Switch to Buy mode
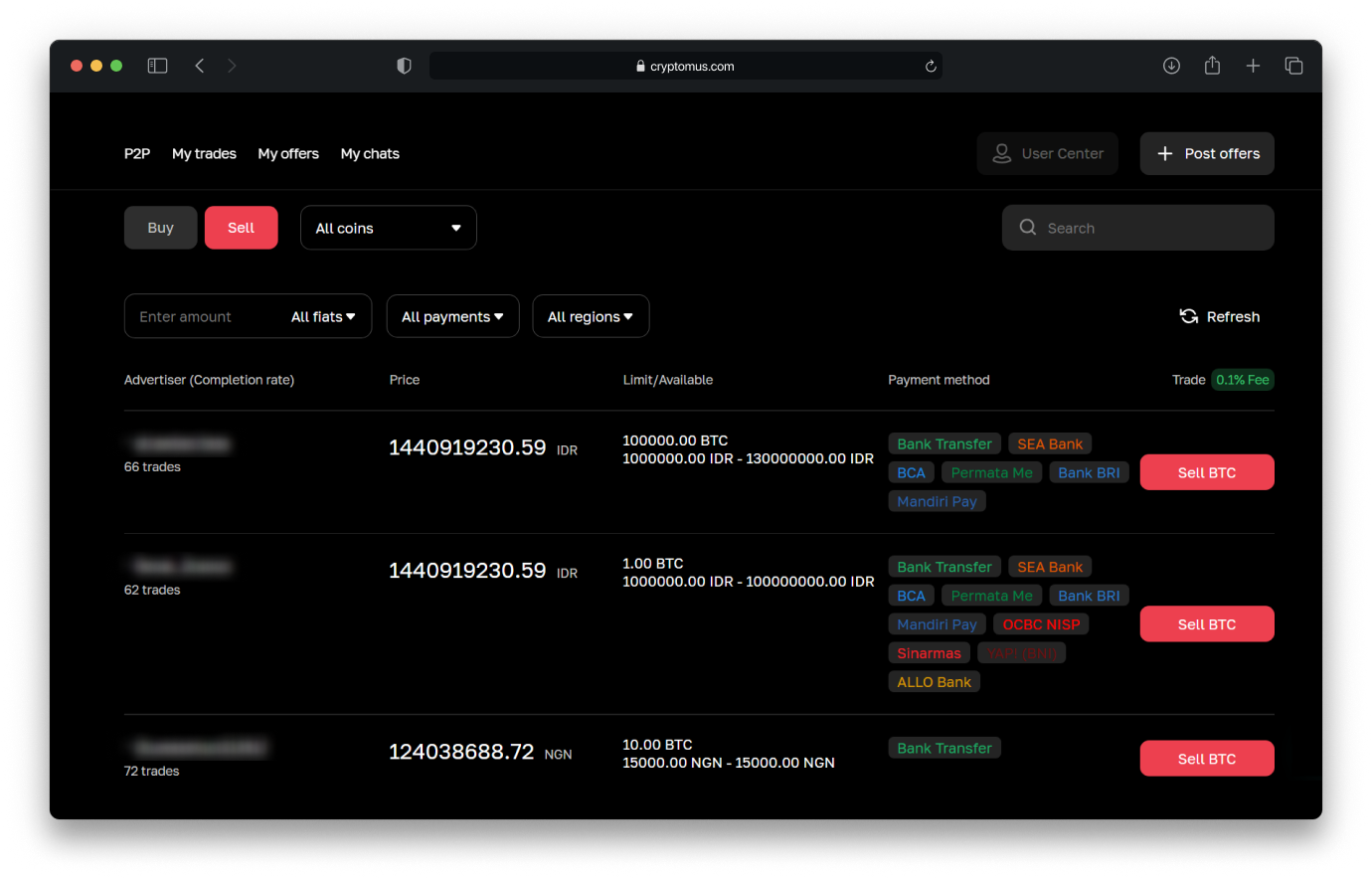 click(160, 227)
